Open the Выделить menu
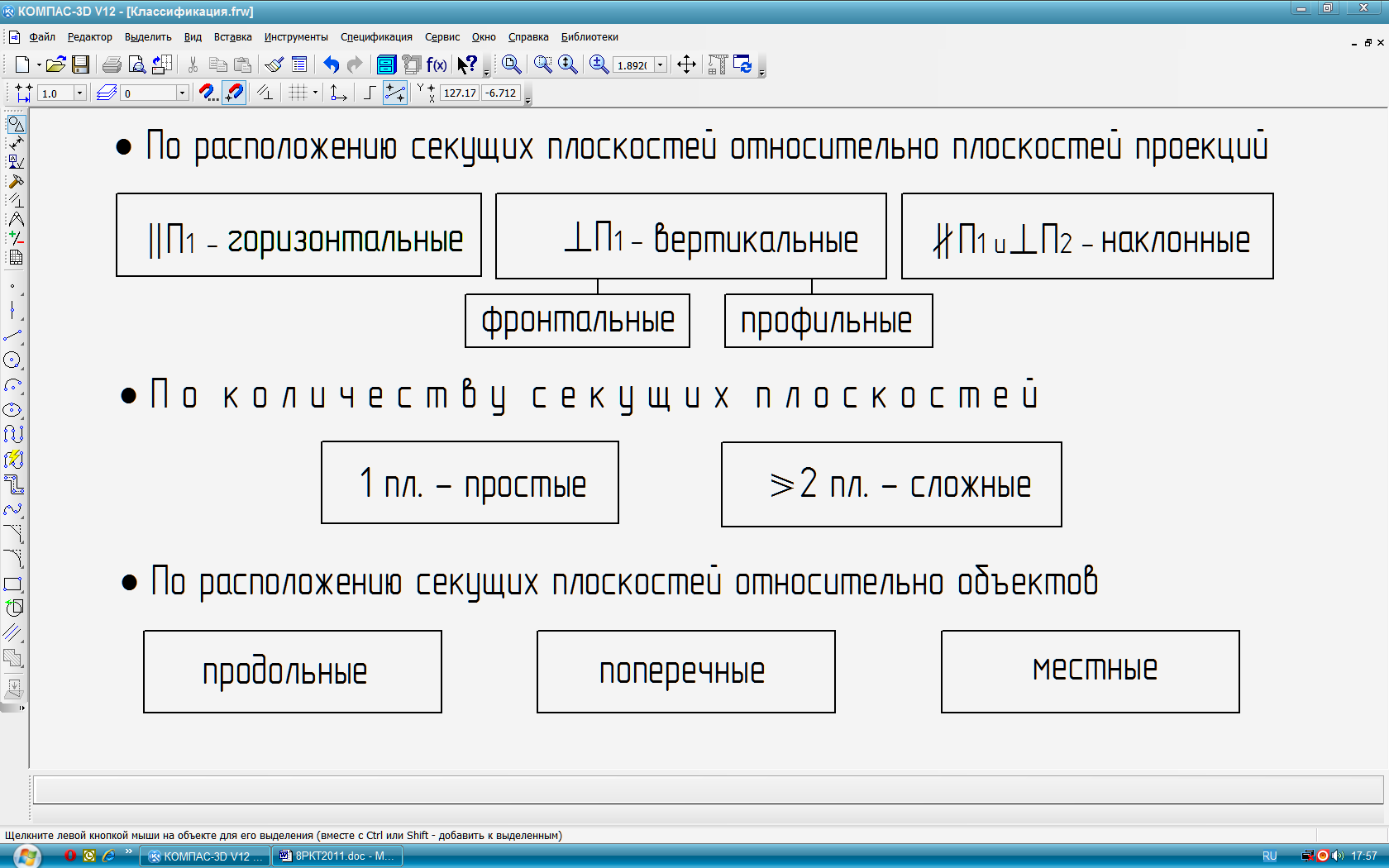Screen dimensions: 1389x868 coord(148,37)
